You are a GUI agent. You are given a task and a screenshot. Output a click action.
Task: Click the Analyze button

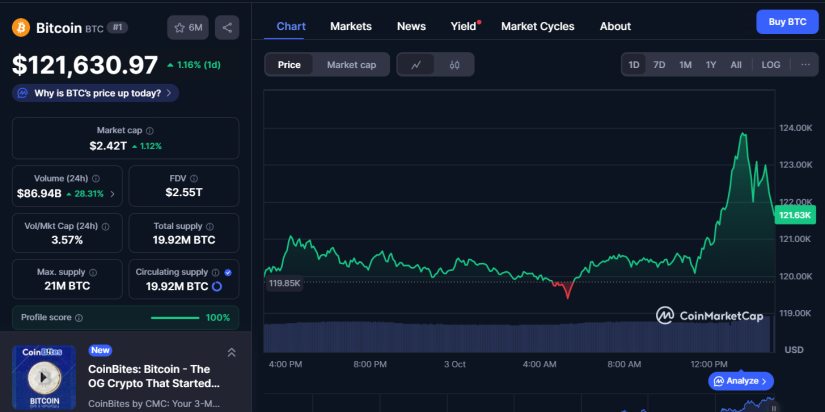(x=741, y=381)
